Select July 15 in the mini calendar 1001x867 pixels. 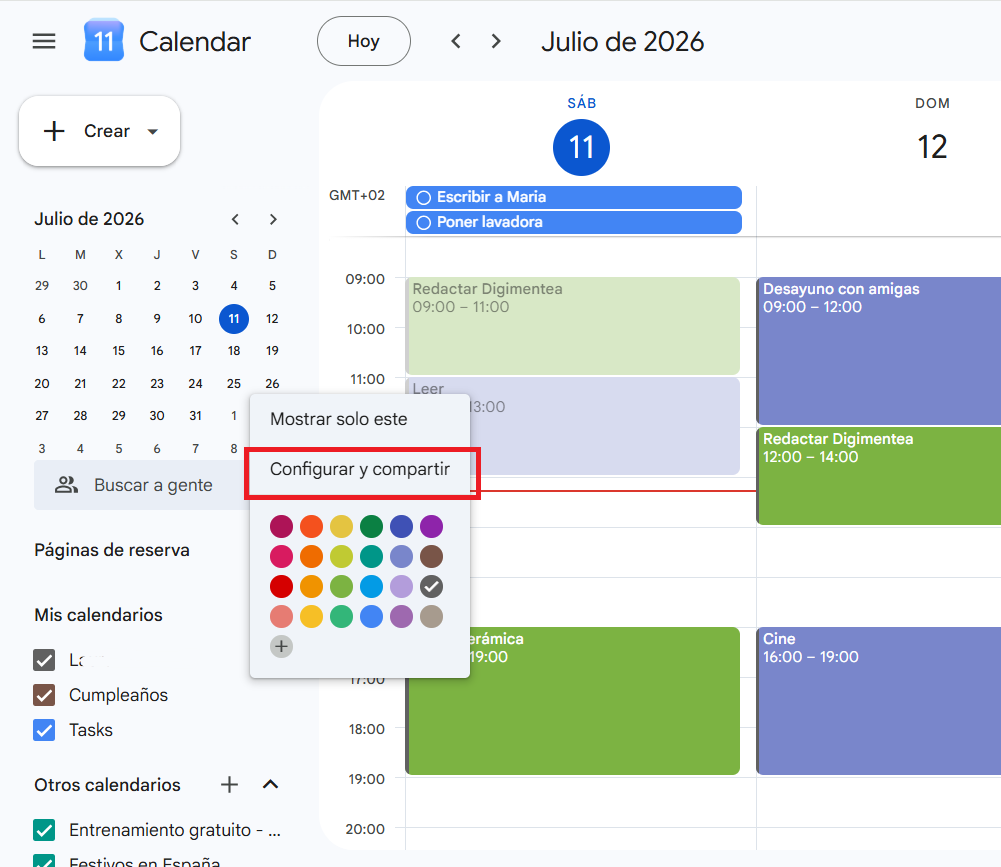(x=119, y=351)
